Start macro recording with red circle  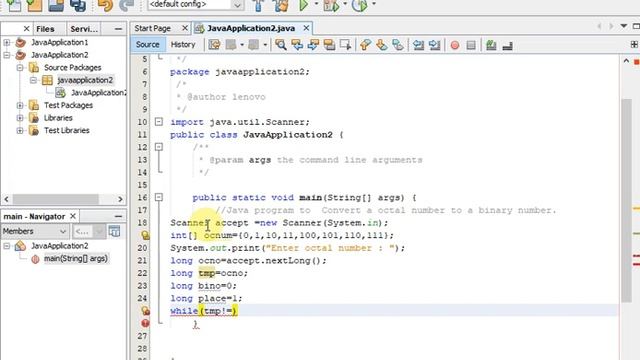pos(455,45)
